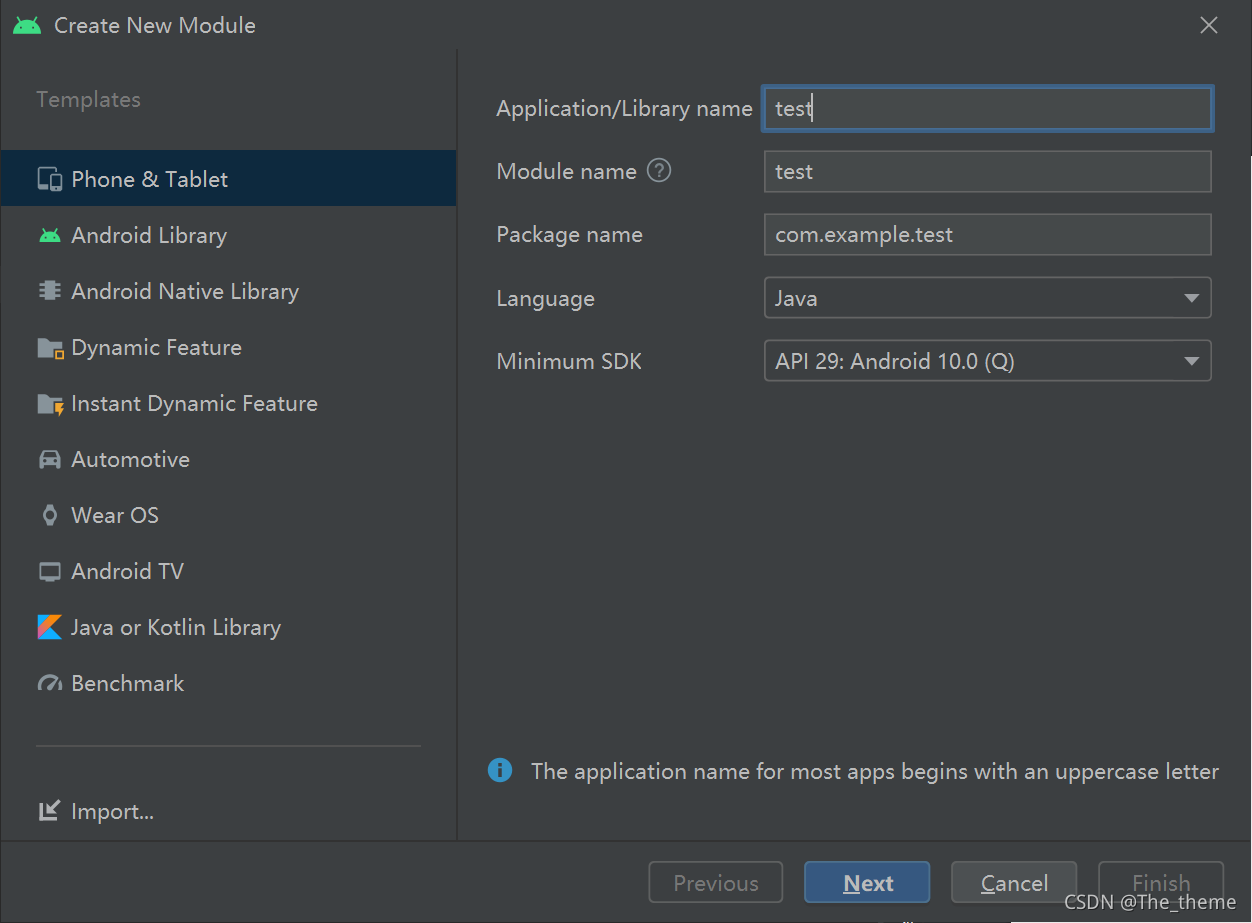Select the Phone & Tablet template
This screenshot has width=1252, height=923.
[x=228, y=179]
